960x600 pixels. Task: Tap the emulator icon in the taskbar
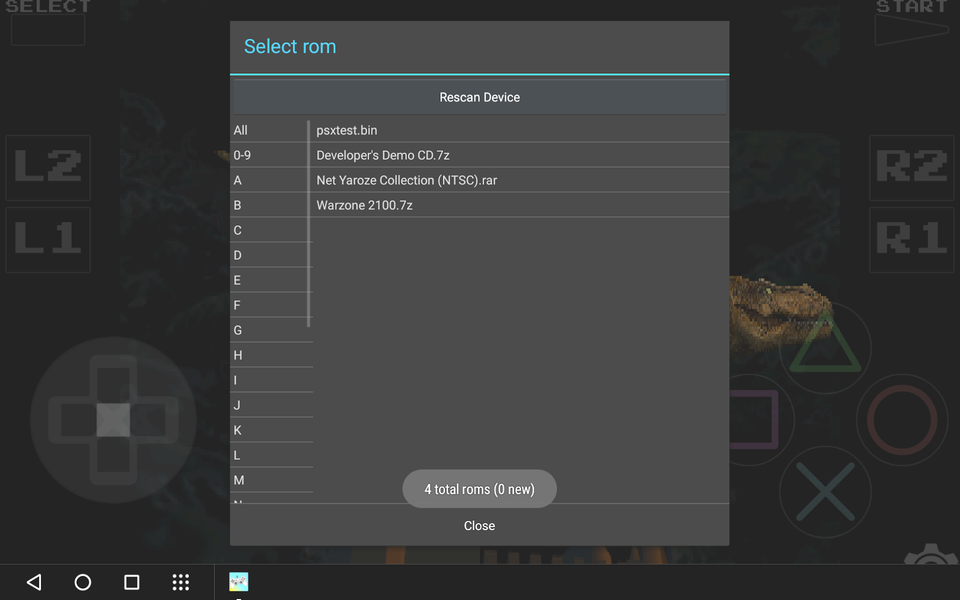click(237, 580)
